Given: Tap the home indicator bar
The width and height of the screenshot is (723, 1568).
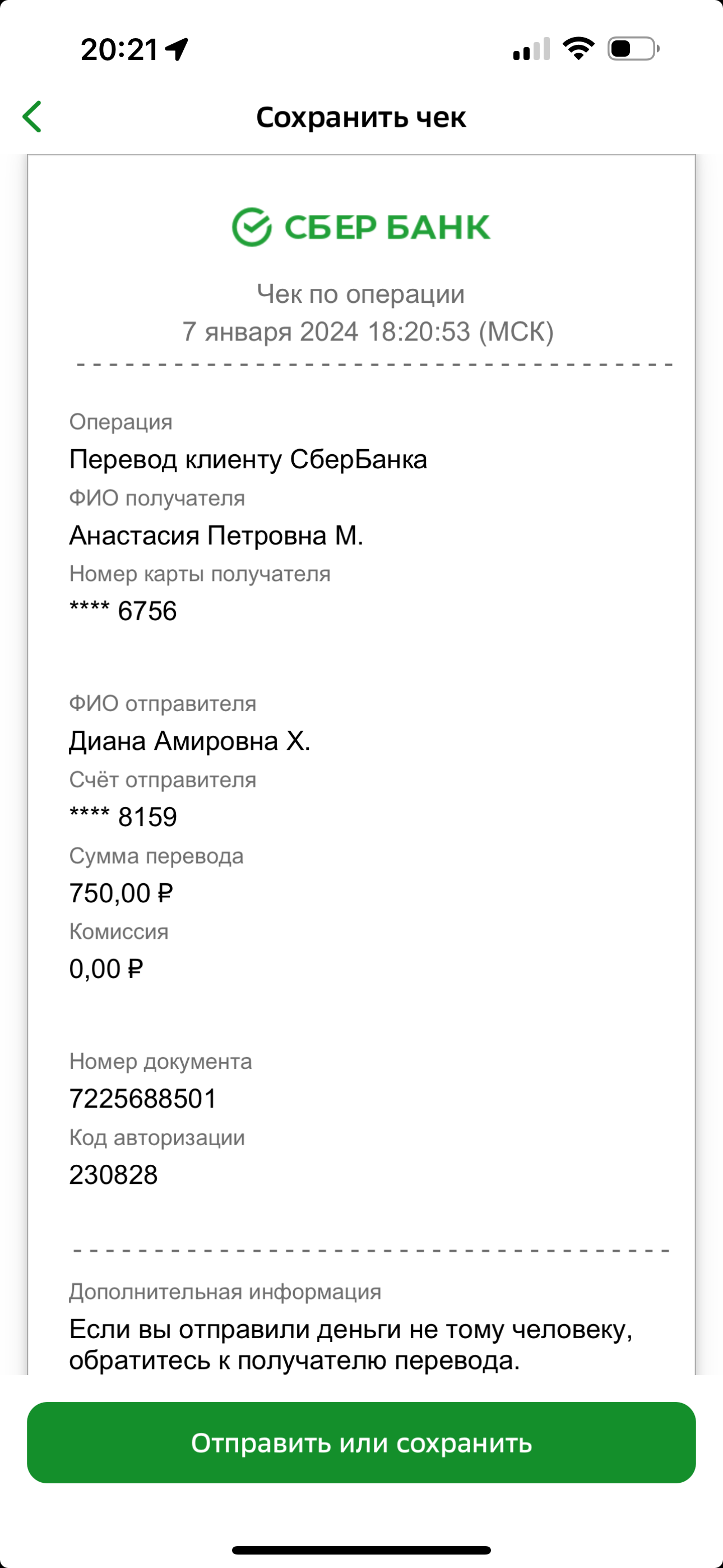Looking at the screenshot, I should click(361, 1549).
